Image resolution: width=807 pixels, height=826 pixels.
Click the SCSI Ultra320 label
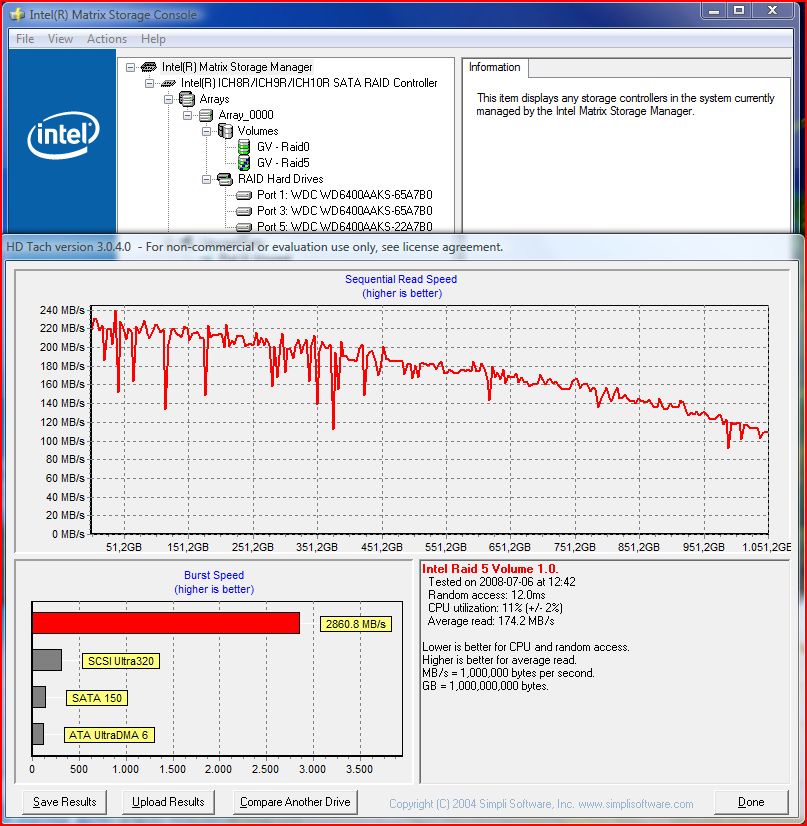(x=121, y=661)
